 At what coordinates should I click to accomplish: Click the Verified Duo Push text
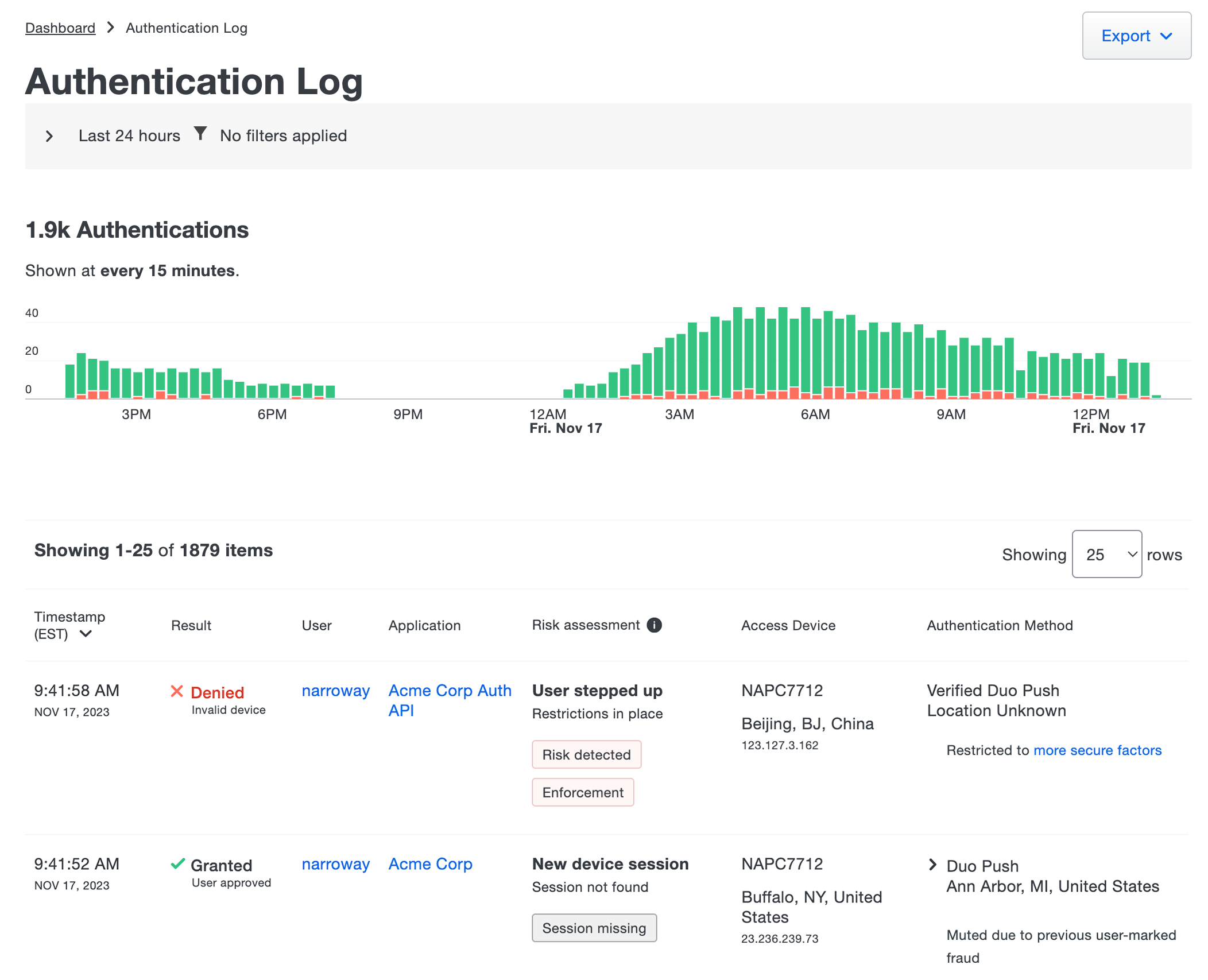click(993, 690)
